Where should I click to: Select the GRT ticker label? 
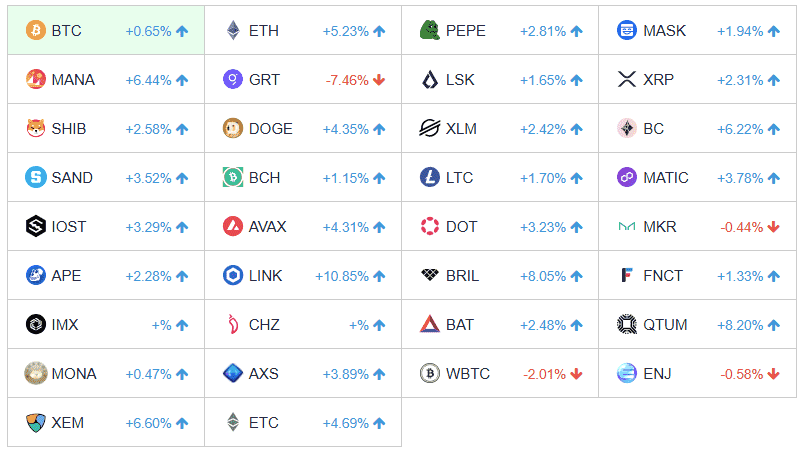click(x=264, y=79)
